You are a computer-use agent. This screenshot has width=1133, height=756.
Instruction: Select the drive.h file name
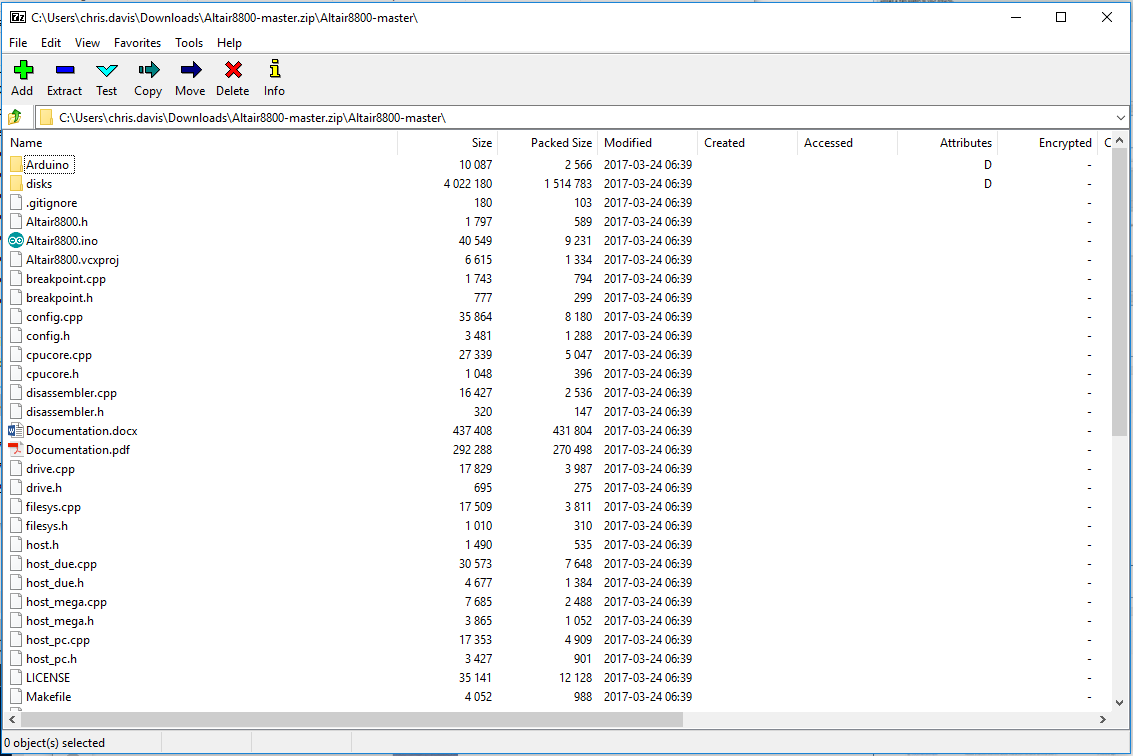coord(44,488)
